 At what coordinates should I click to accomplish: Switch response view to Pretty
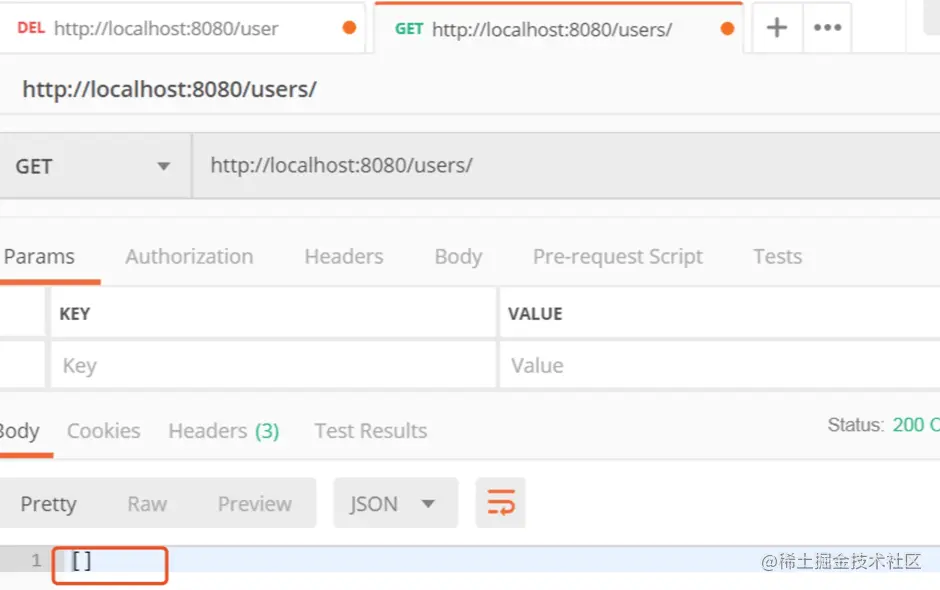[49, 504]
